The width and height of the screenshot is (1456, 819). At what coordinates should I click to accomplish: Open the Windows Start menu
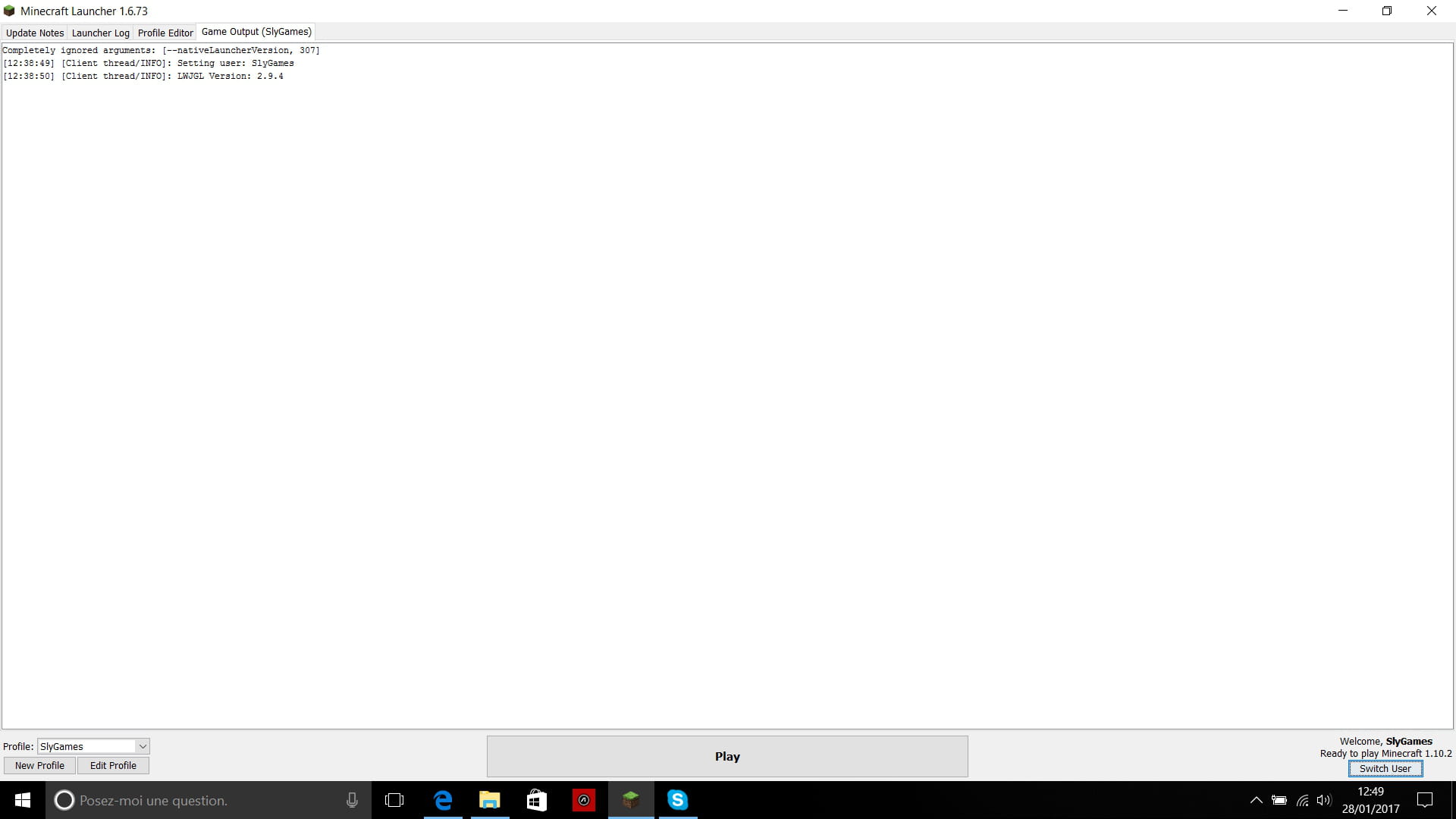coord(23,800)
